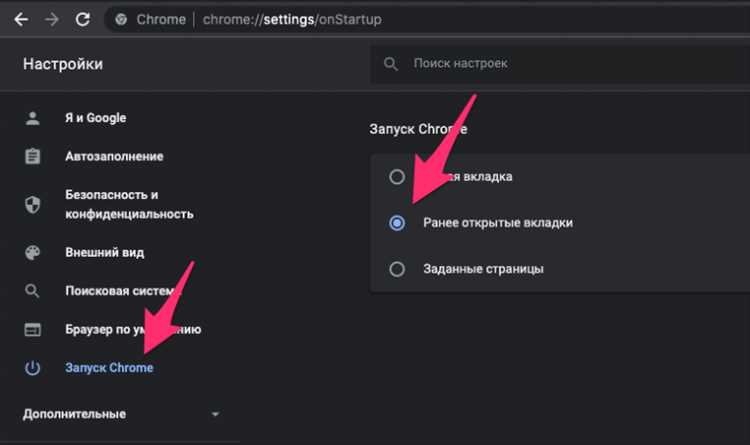
Task: Click the Настройки header title
Action: [x=62, y=65]
